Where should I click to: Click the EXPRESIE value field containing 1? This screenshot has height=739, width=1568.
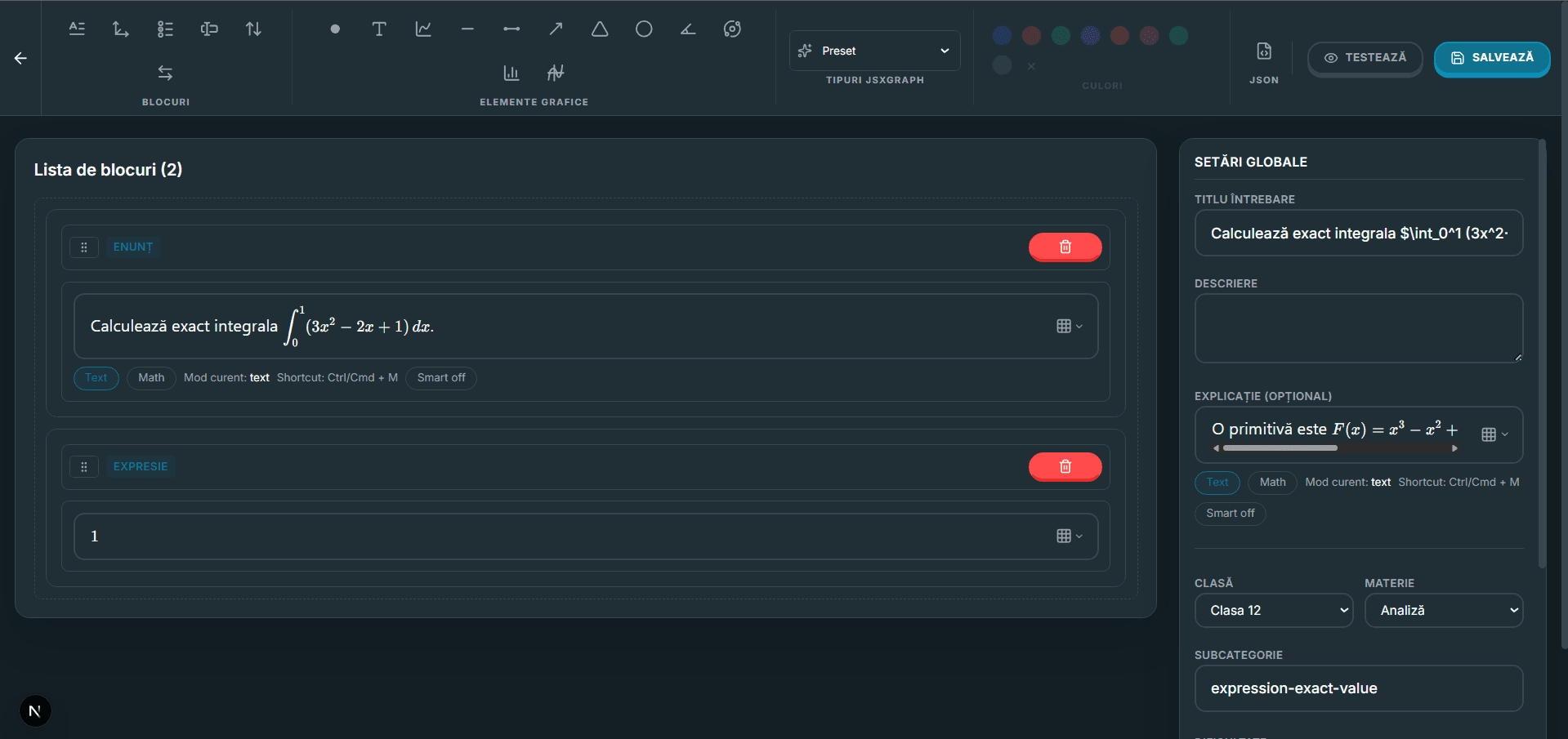[586, 536]
